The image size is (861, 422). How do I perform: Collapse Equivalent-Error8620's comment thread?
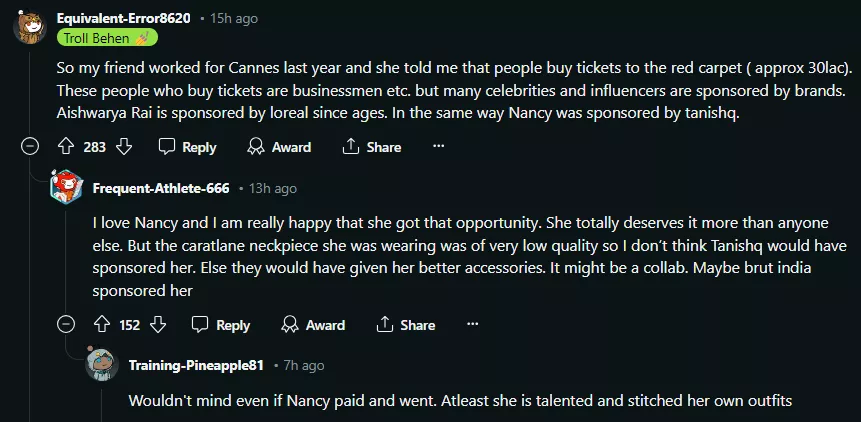(30, 147)
